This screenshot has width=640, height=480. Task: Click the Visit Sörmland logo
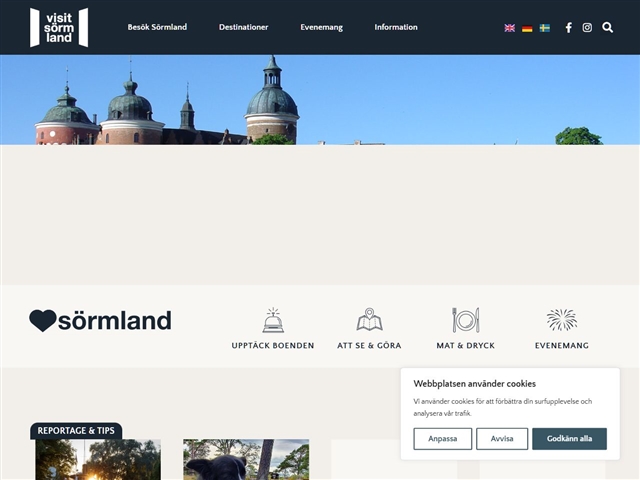pyautogui.click(x=59, y=27)
